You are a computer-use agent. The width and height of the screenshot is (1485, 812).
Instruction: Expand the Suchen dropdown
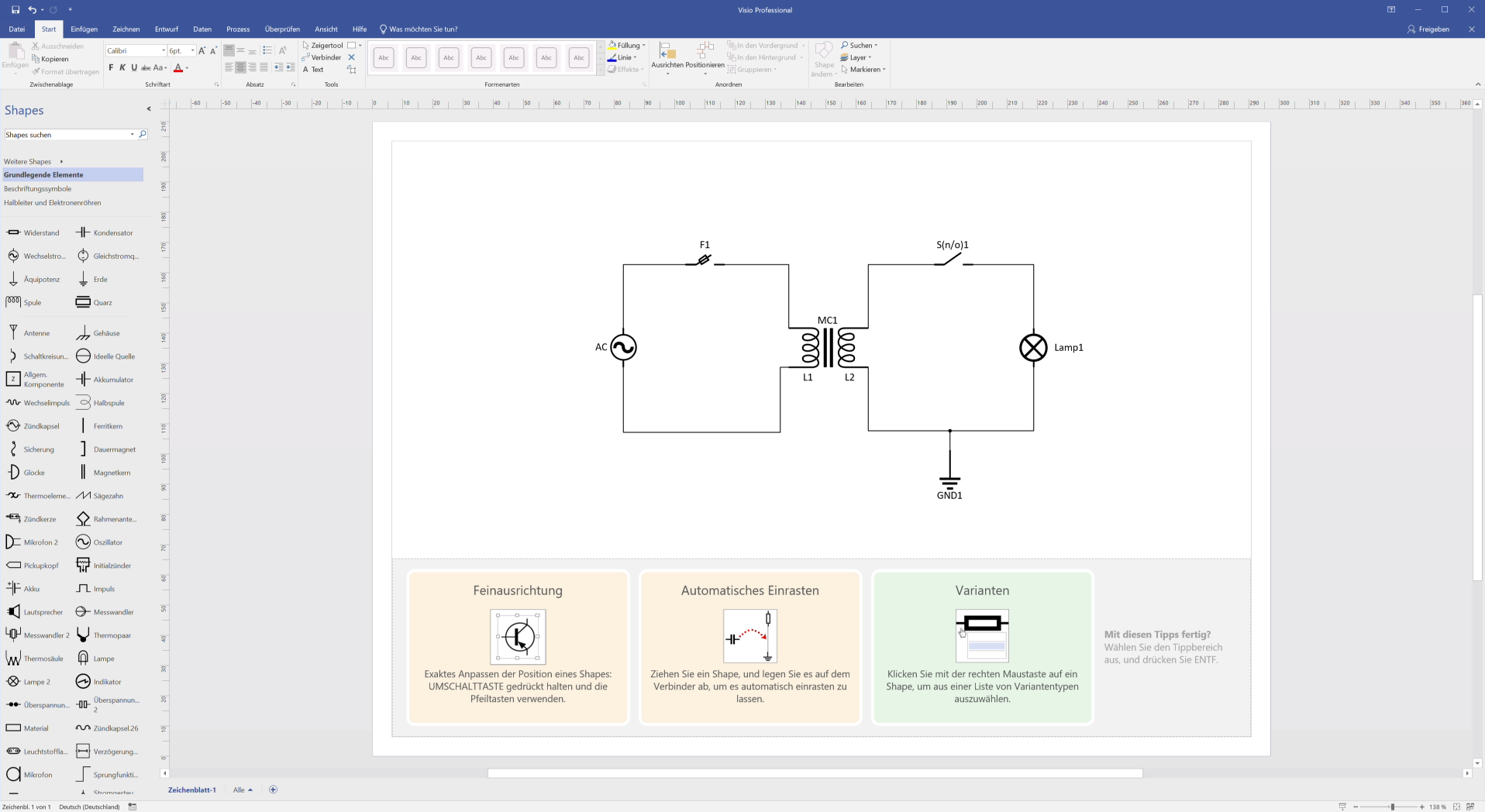[860, 45]
